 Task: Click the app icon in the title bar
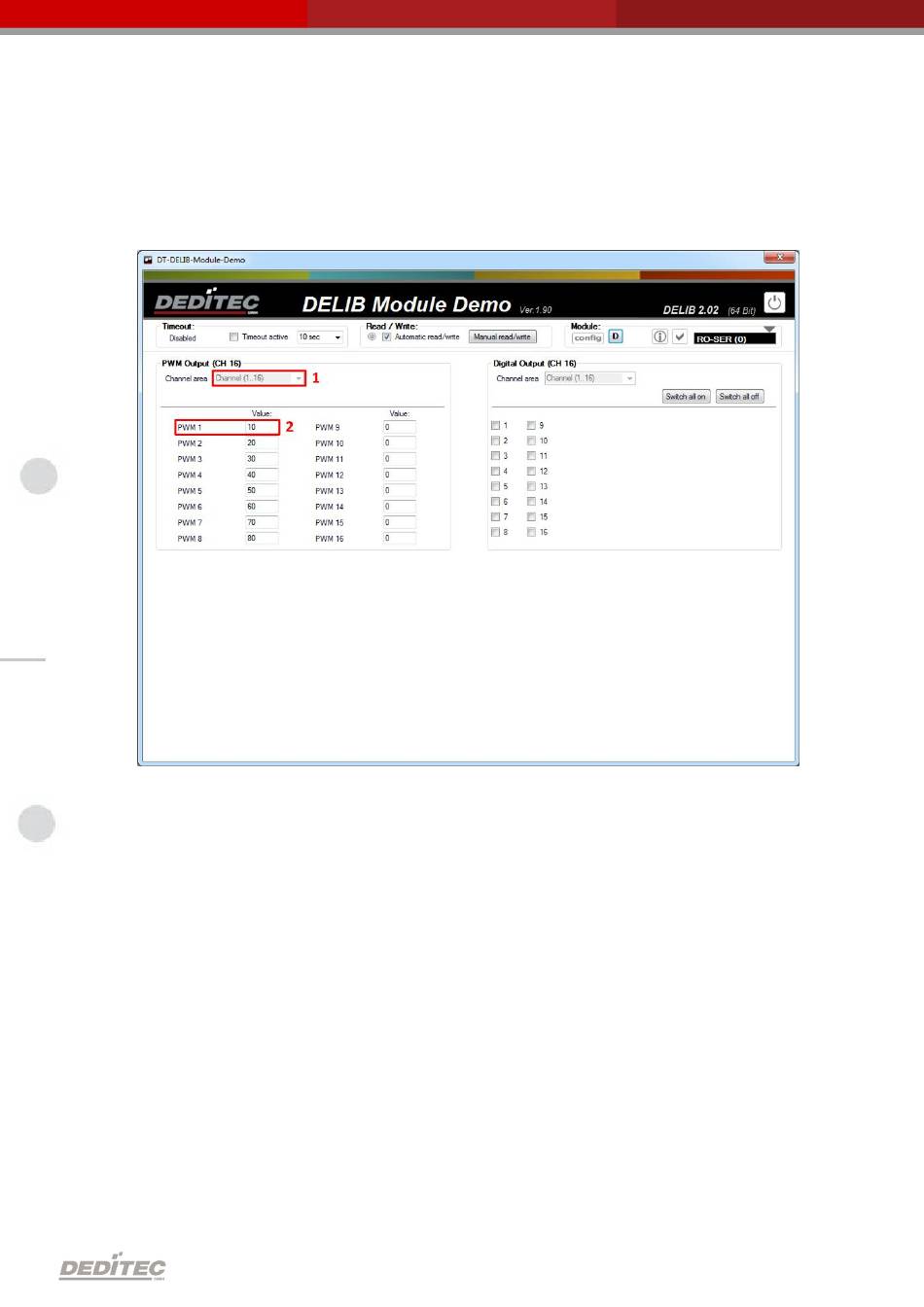[x=149, y=260]
